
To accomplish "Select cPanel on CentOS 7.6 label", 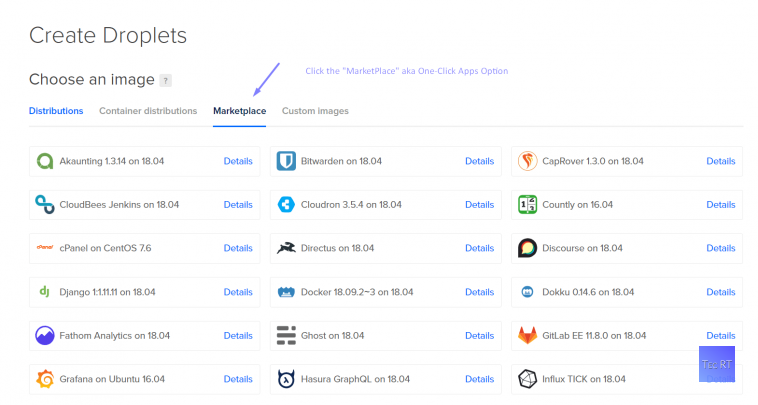I will tap(105, 248).
